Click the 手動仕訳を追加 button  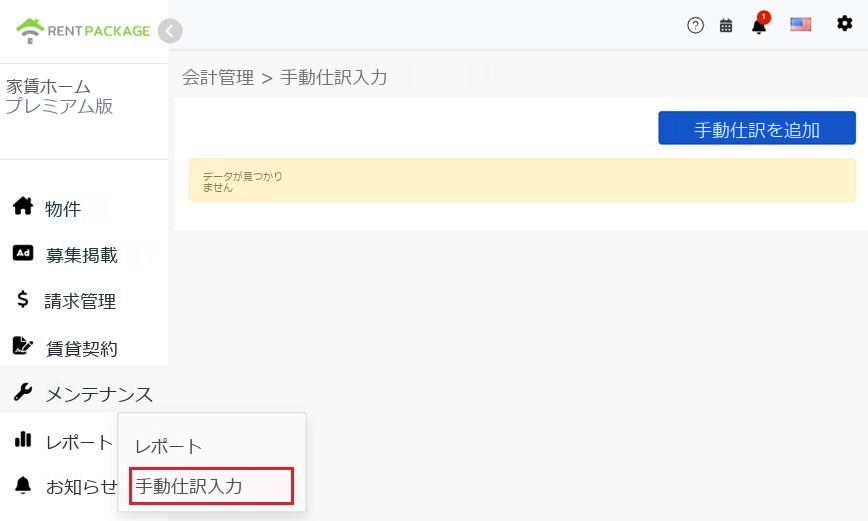click(757, 128)
